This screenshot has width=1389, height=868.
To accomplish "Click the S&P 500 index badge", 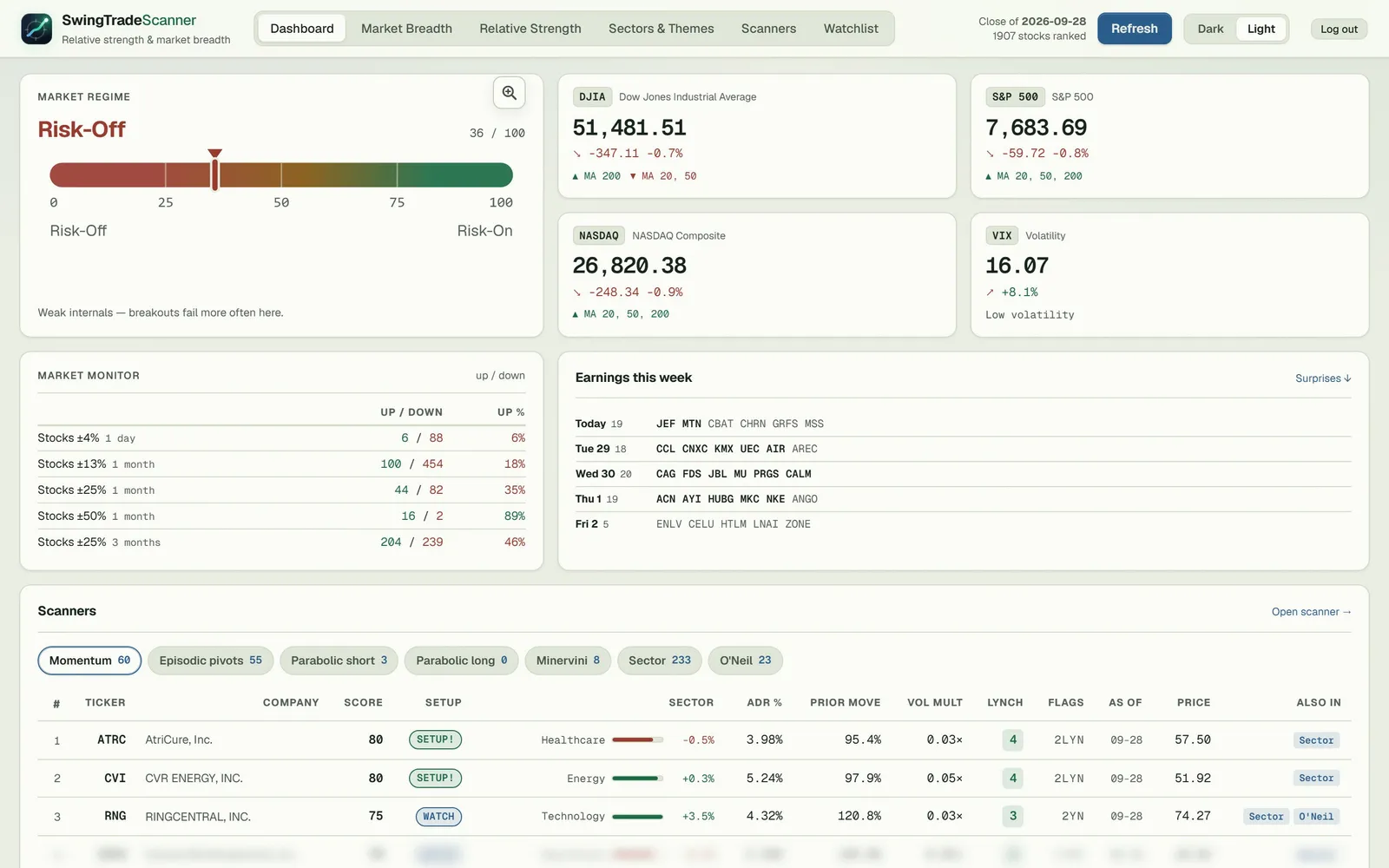I will tap(1015, 97).
